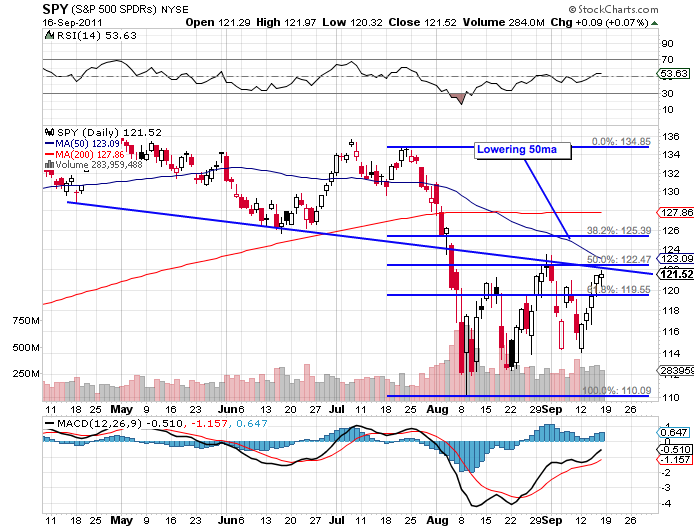Click the blue 123.09 price tag on axis
Screen dimensions: 694x526
[676, 258]
